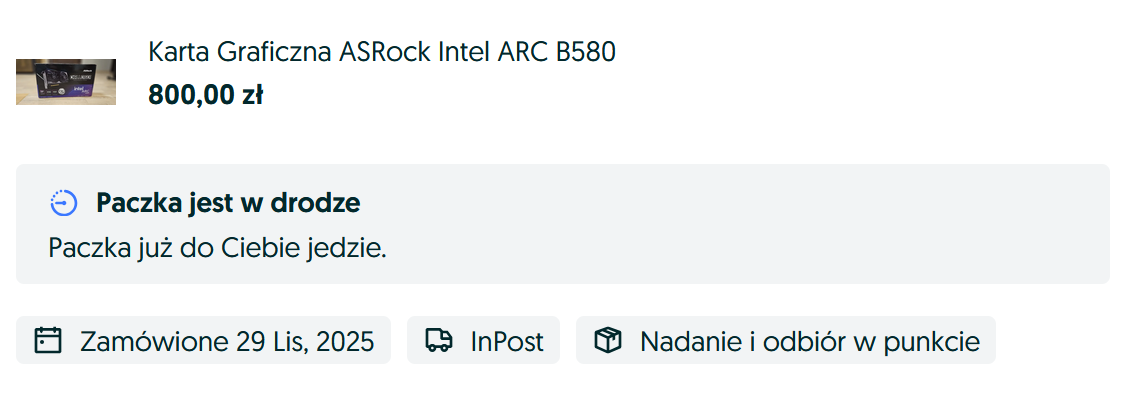
Task: Click "B580" at the end of the title
Action: pyautogui.click(x=586, y=51)
